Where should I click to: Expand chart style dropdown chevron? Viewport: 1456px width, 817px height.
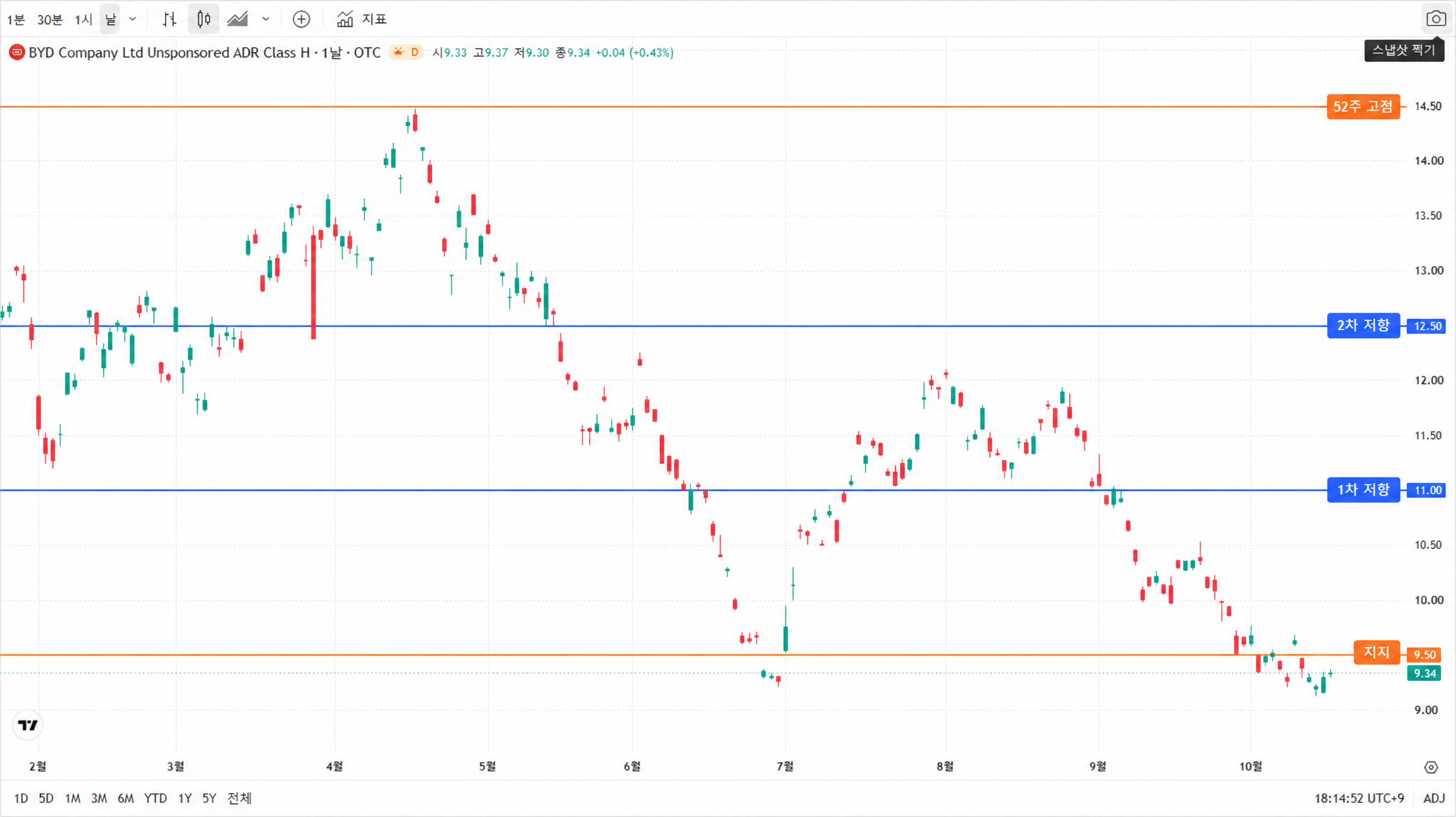click(x=266, y=19)
